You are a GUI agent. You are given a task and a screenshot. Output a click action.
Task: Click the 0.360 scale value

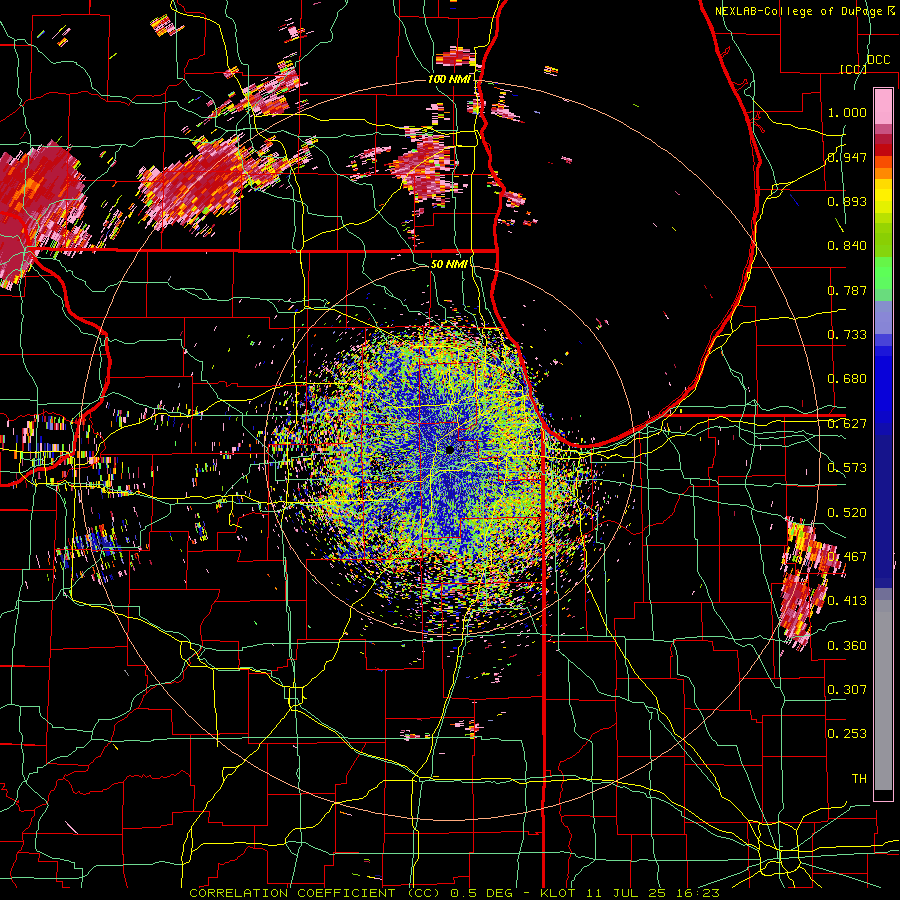pyautogui.click(x=847, y=646)
